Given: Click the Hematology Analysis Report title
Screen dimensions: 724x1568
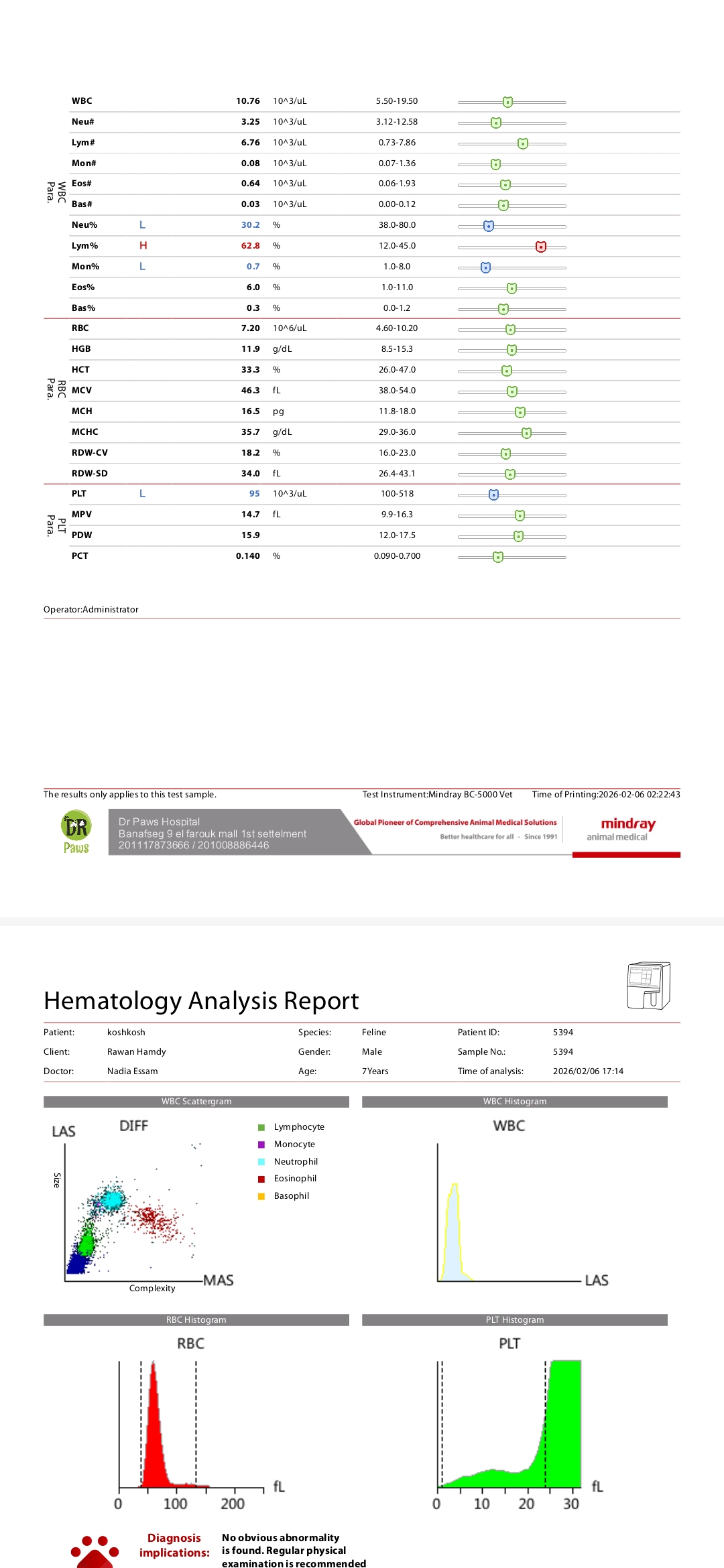Looking at the screenshot, I should click(201, 1000).
